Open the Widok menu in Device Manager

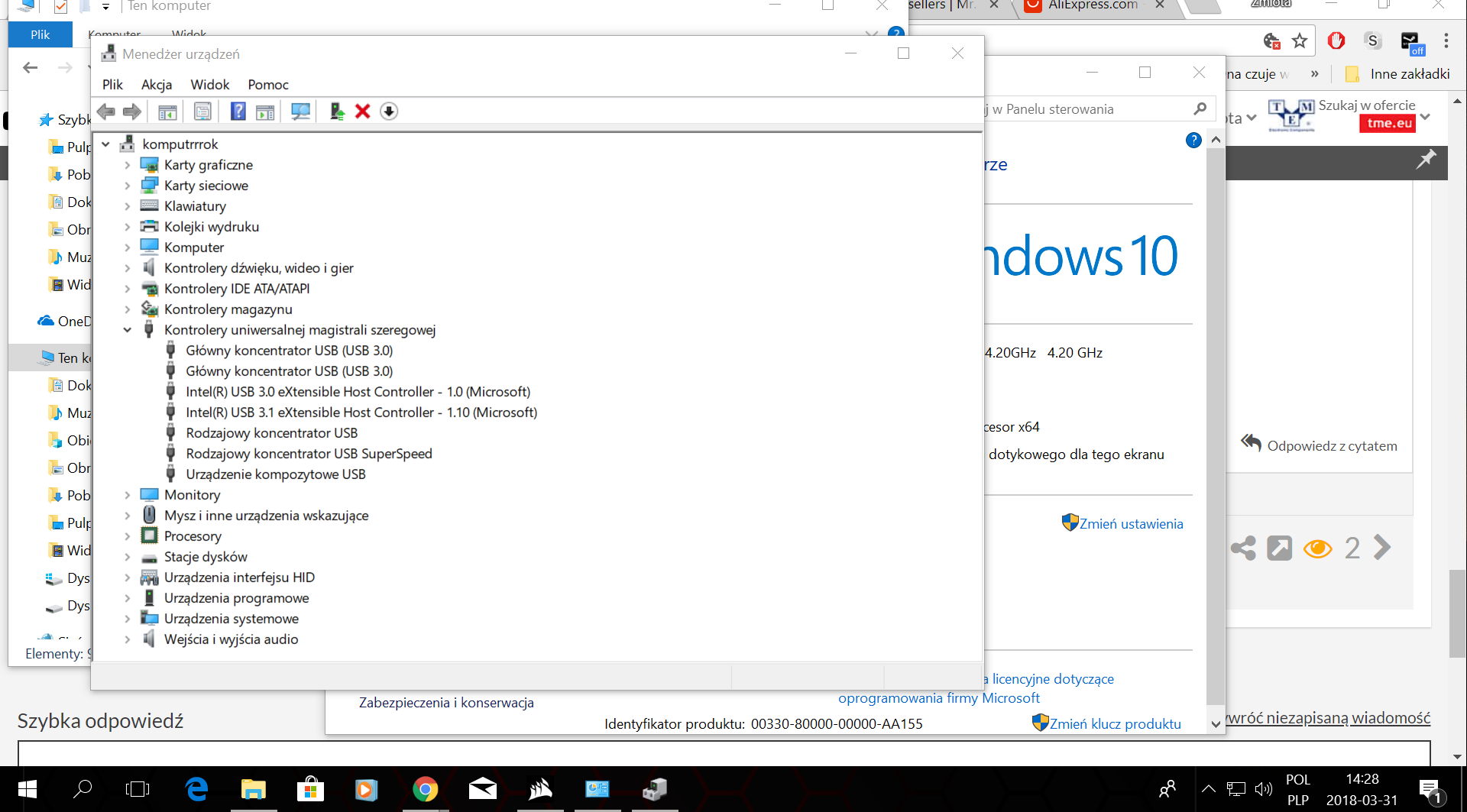(x=210, y=85)
